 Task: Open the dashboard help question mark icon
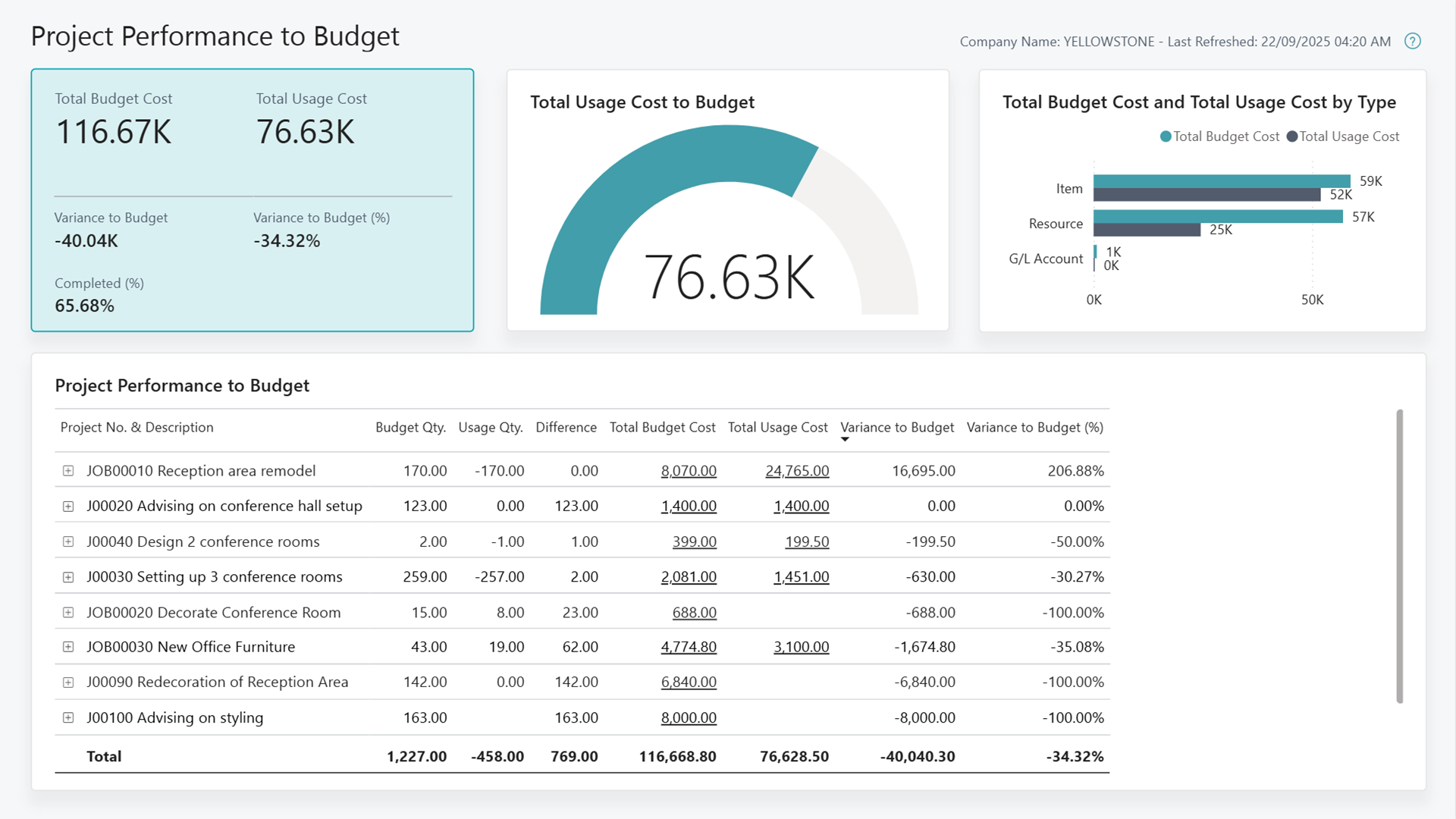(x=1412, y=42)
